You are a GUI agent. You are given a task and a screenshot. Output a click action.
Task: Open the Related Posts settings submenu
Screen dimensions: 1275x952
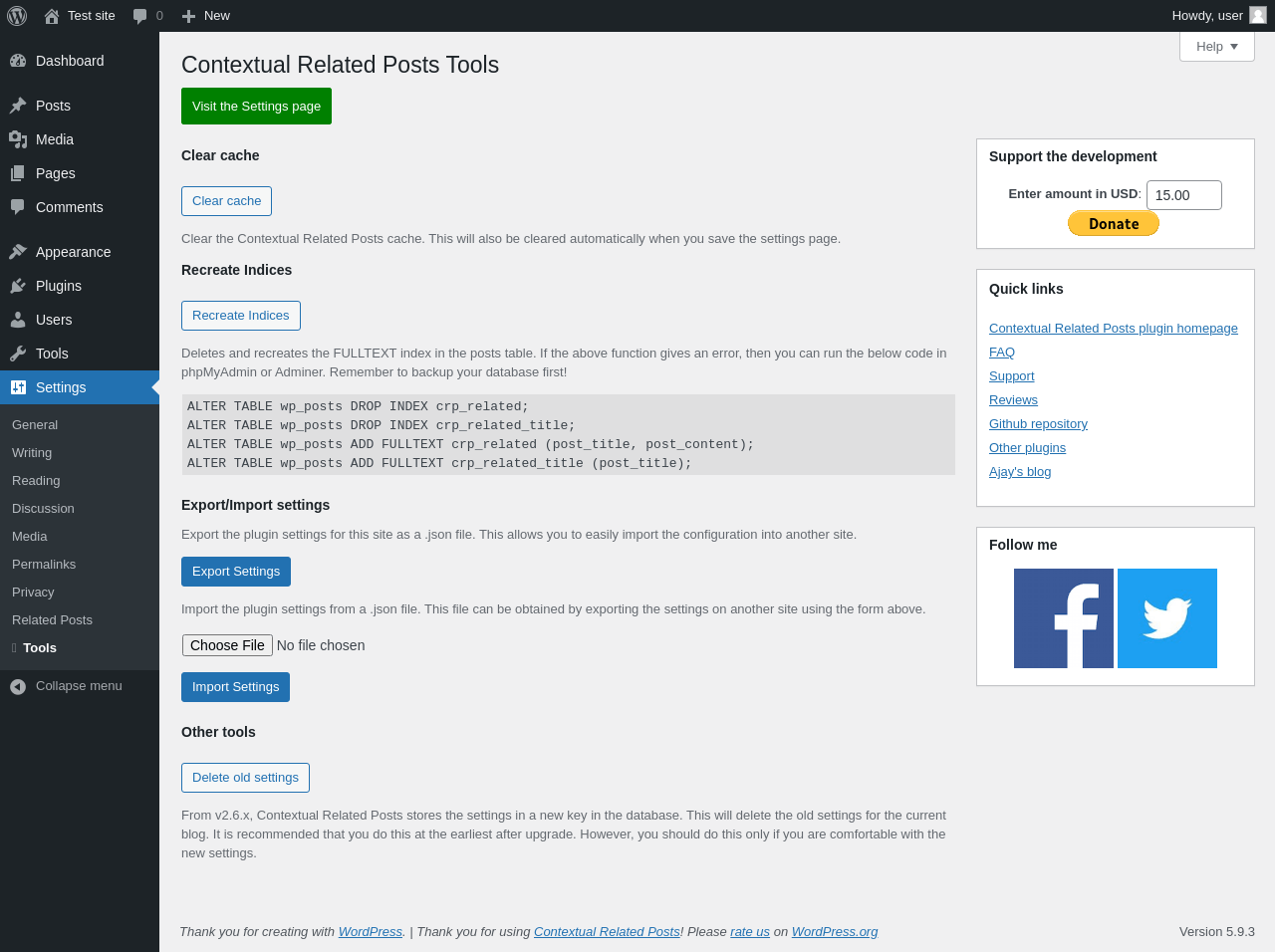click(52, 619)
